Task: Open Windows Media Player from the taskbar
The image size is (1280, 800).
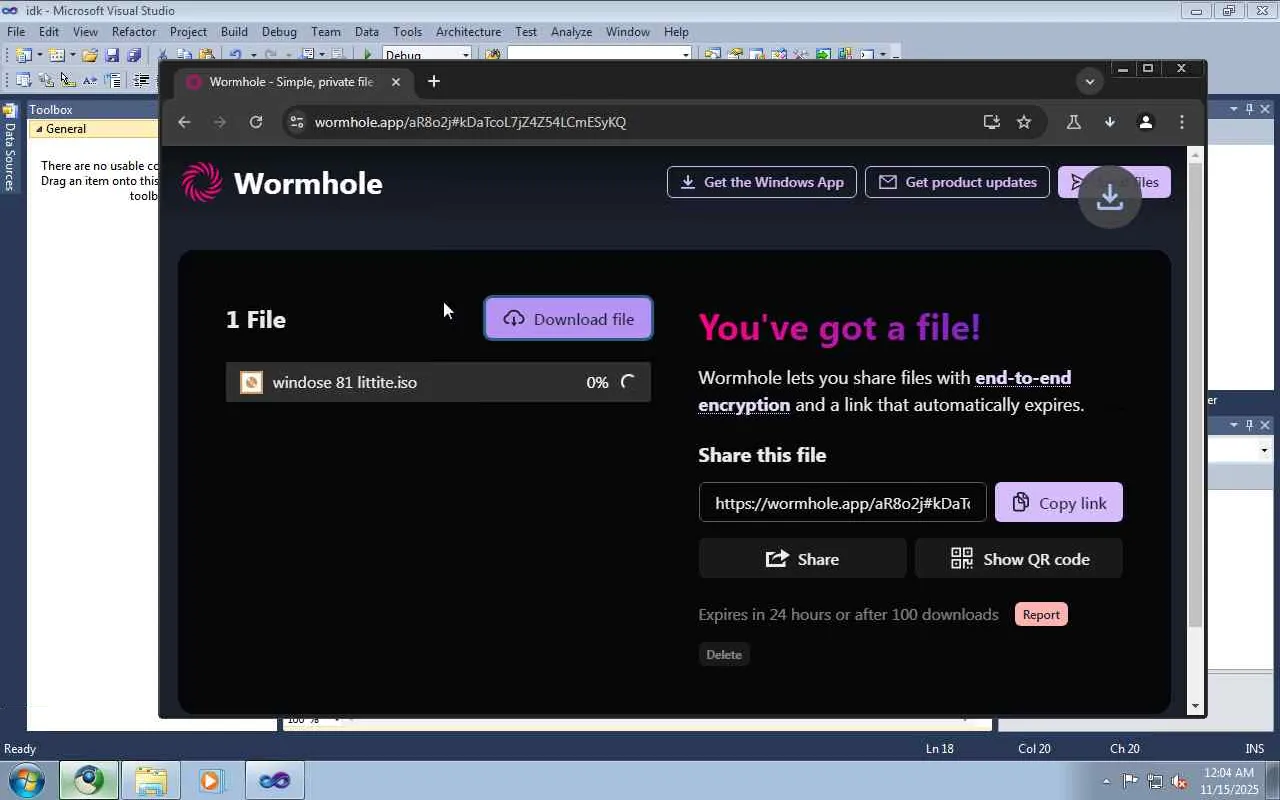Action: click(x=210, y=780)
